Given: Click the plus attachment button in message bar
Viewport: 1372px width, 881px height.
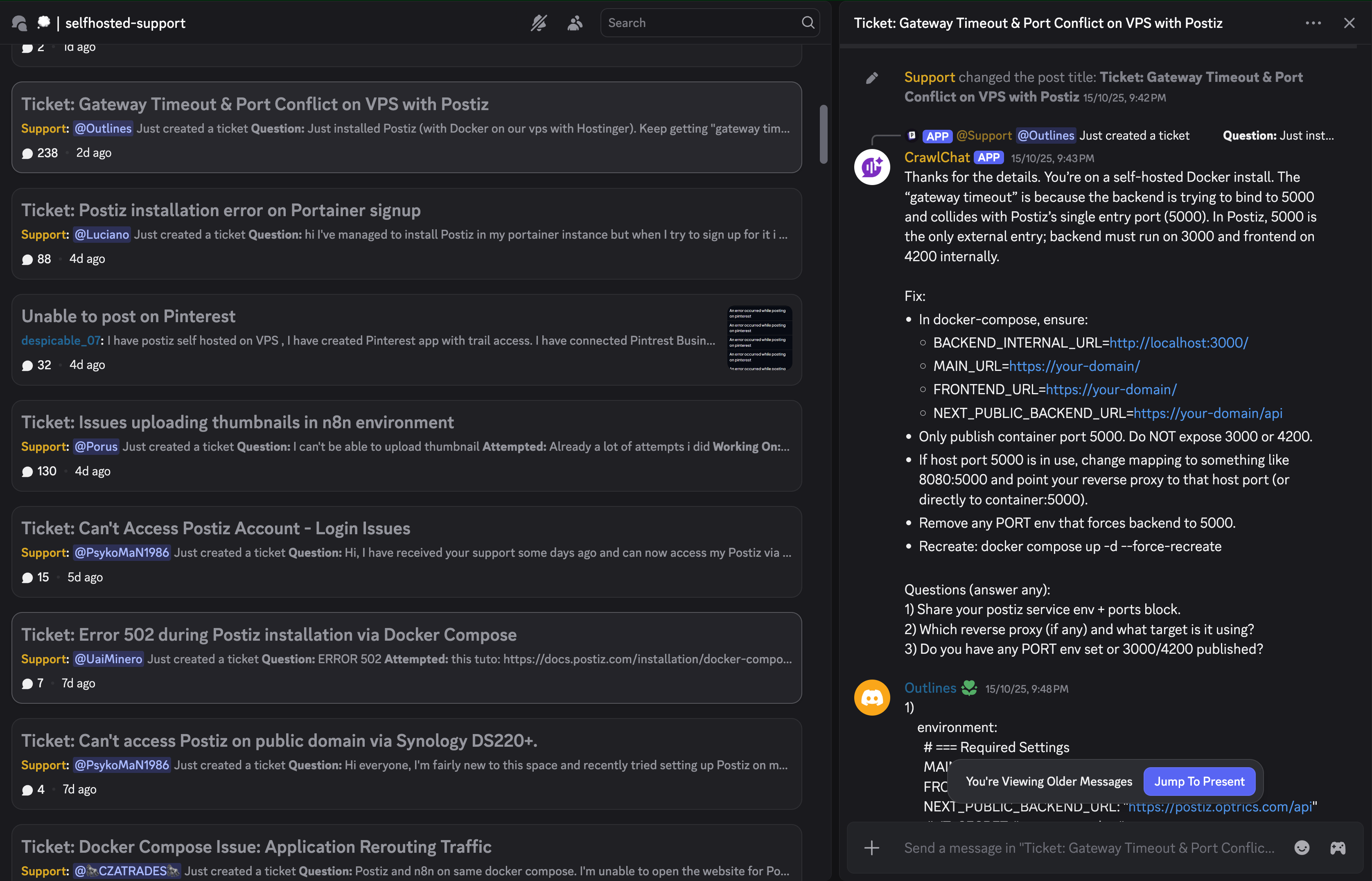Looking at the screenshot, I should click(x=871, y=848).
